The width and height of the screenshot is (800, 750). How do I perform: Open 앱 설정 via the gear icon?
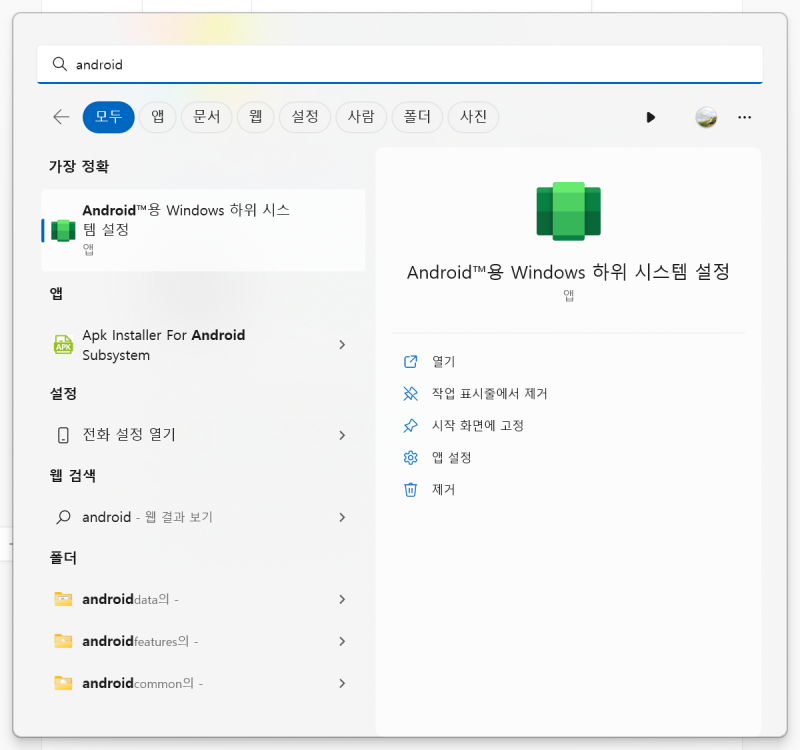tap(411, 457)
